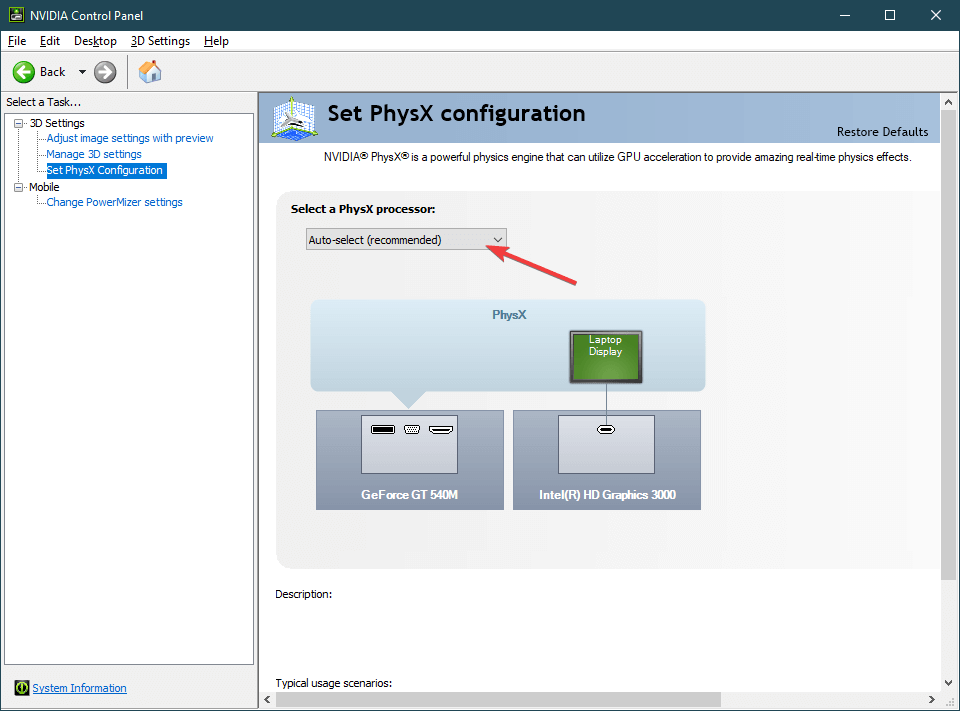Open the File menu

[17, 41]
